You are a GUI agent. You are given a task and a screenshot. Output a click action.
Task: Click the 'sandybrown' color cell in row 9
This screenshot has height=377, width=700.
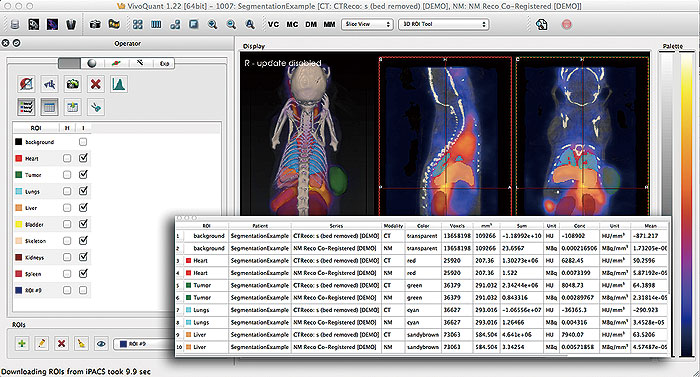click(x=422, y=335)
